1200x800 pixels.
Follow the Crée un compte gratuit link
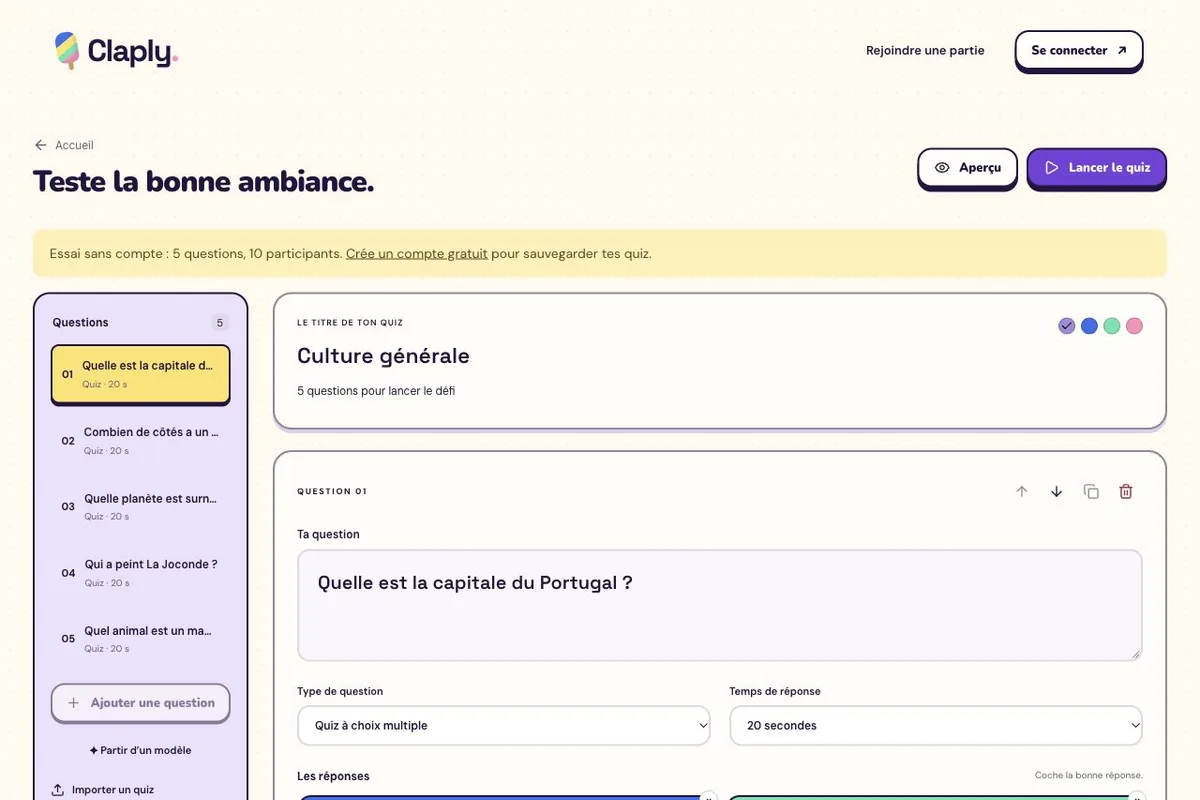point(417,254)
